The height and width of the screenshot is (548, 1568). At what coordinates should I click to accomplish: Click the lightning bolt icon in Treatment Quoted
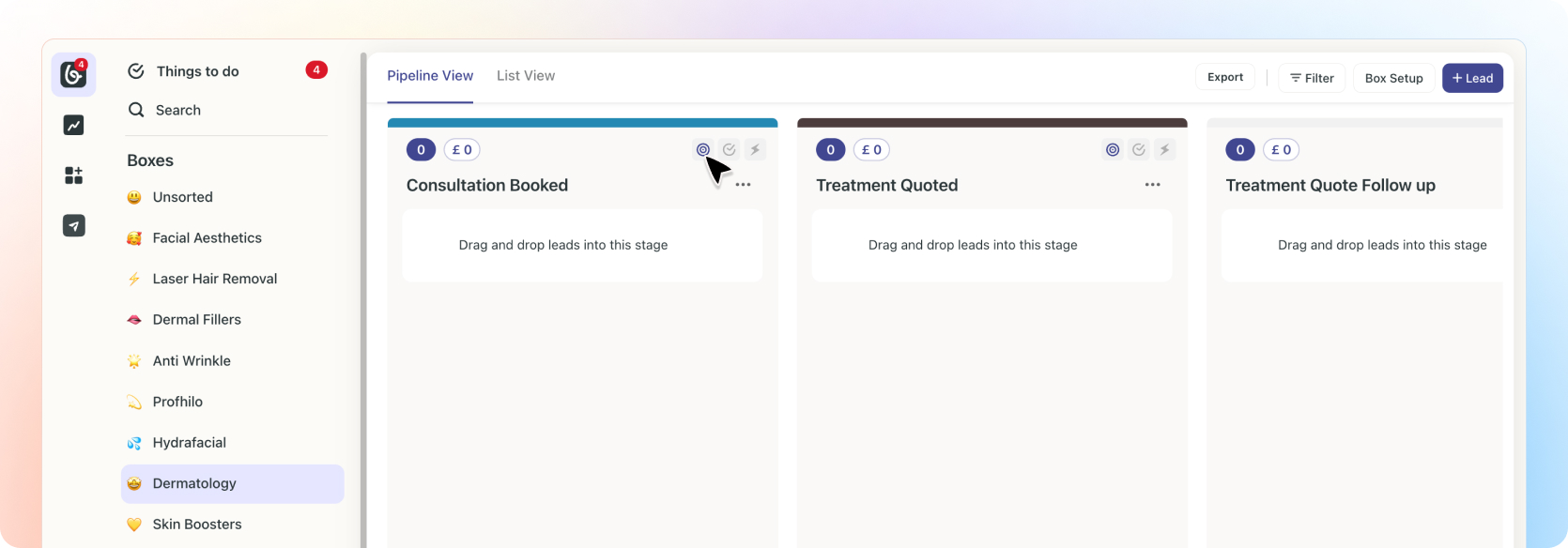coord(1164,149)
